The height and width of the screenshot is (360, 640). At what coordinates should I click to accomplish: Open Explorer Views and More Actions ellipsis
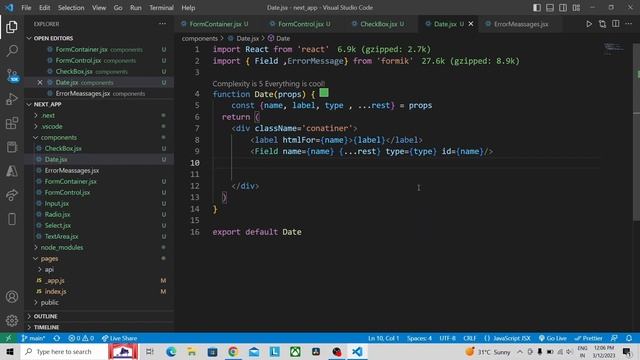coord(162,24)
